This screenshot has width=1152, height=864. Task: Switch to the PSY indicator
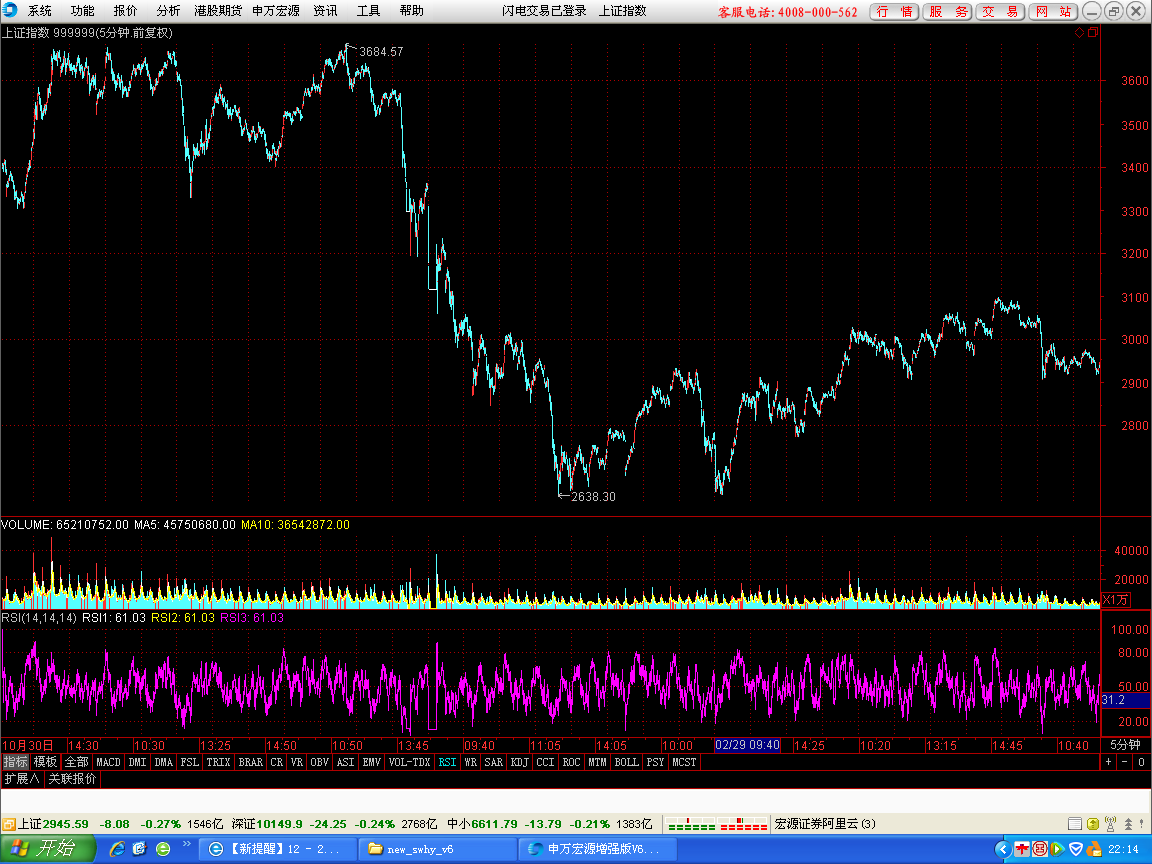[655, 762]
